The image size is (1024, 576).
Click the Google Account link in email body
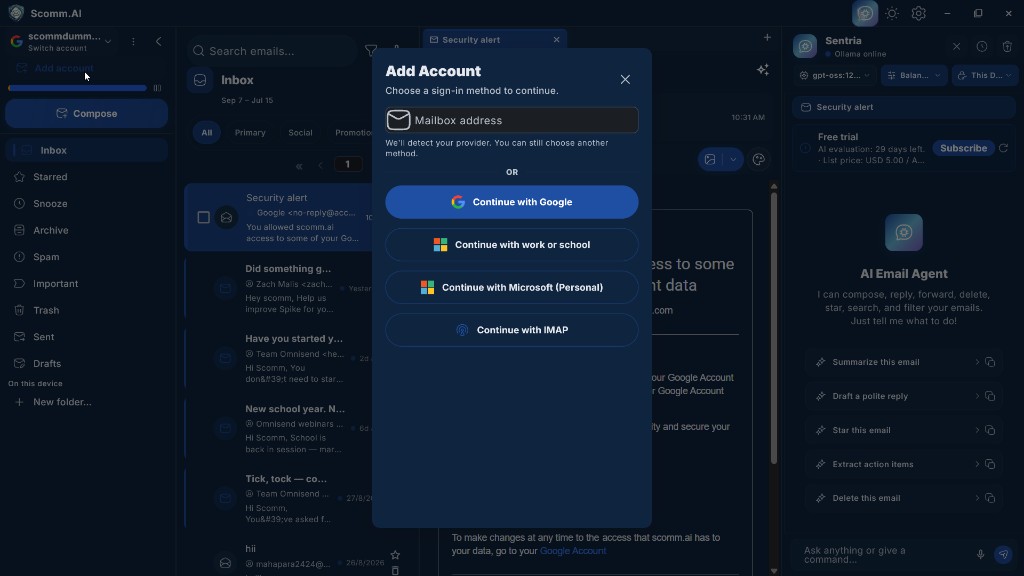[x=573, y=551]
